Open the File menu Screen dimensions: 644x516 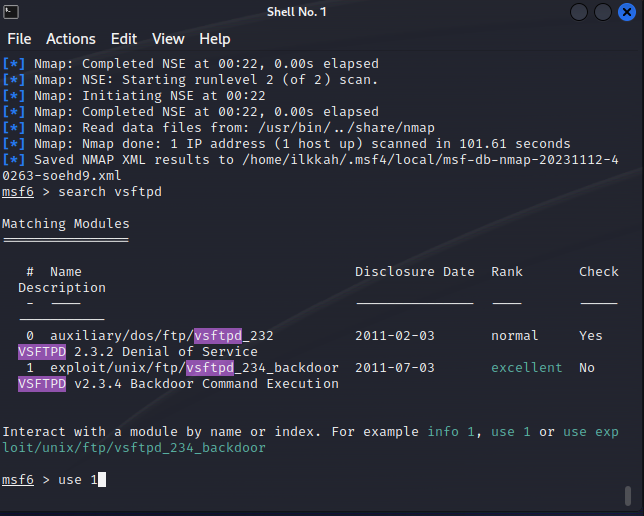tap(19, 39)
